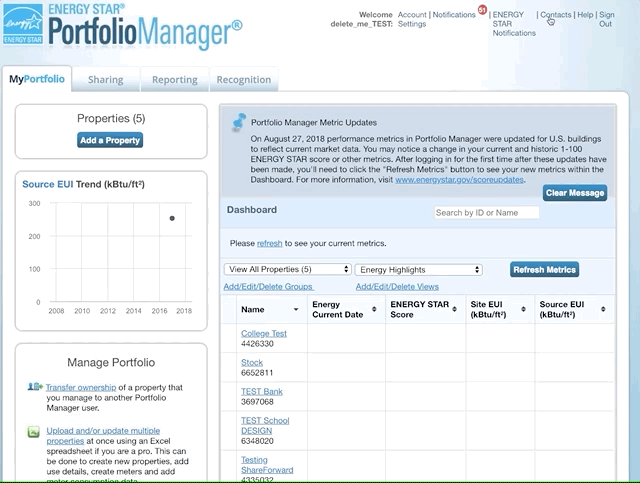Sort by ENERGY STAR Score column
Image resolution: width=640 pixels, height=483 pixels.
[x=454, y=309]
